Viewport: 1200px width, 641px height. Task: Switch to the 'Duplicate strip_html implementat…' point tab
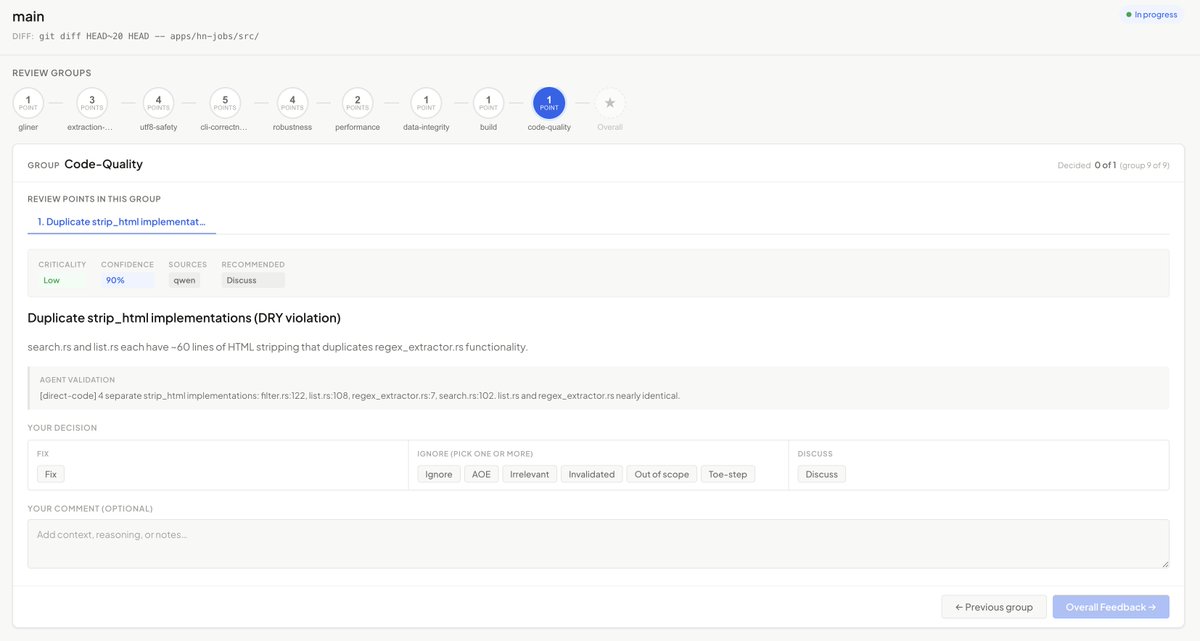pyautogui.click(x=120, y=221)
